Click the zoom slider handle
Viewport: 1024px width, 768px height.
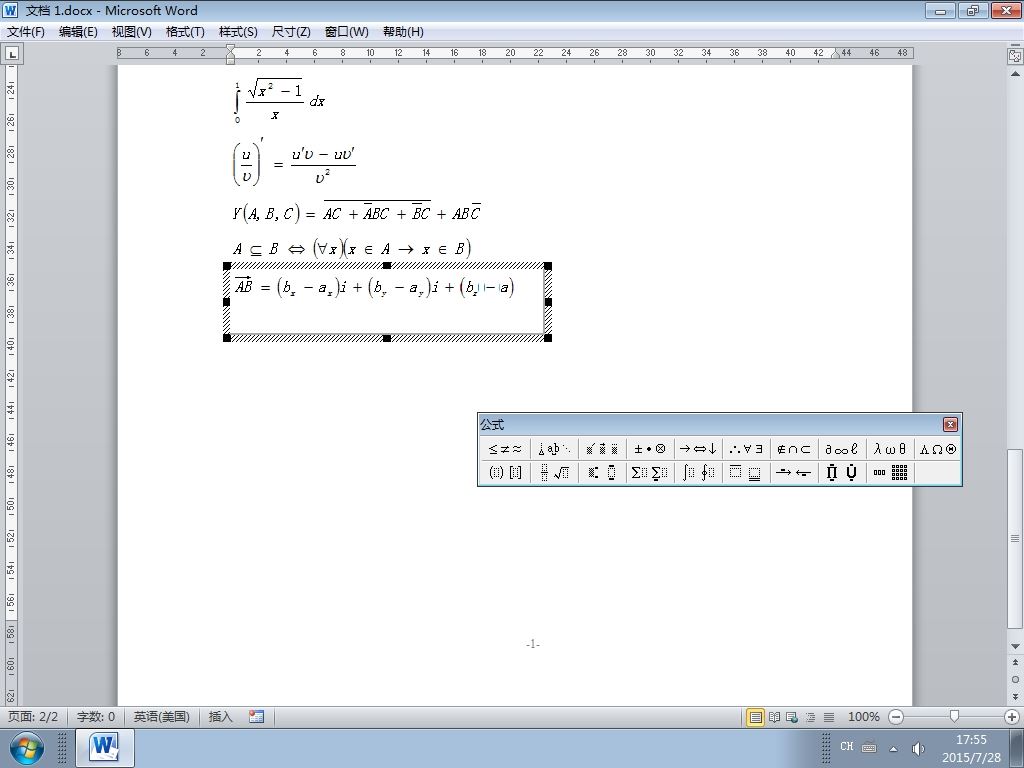pos(954,717)
